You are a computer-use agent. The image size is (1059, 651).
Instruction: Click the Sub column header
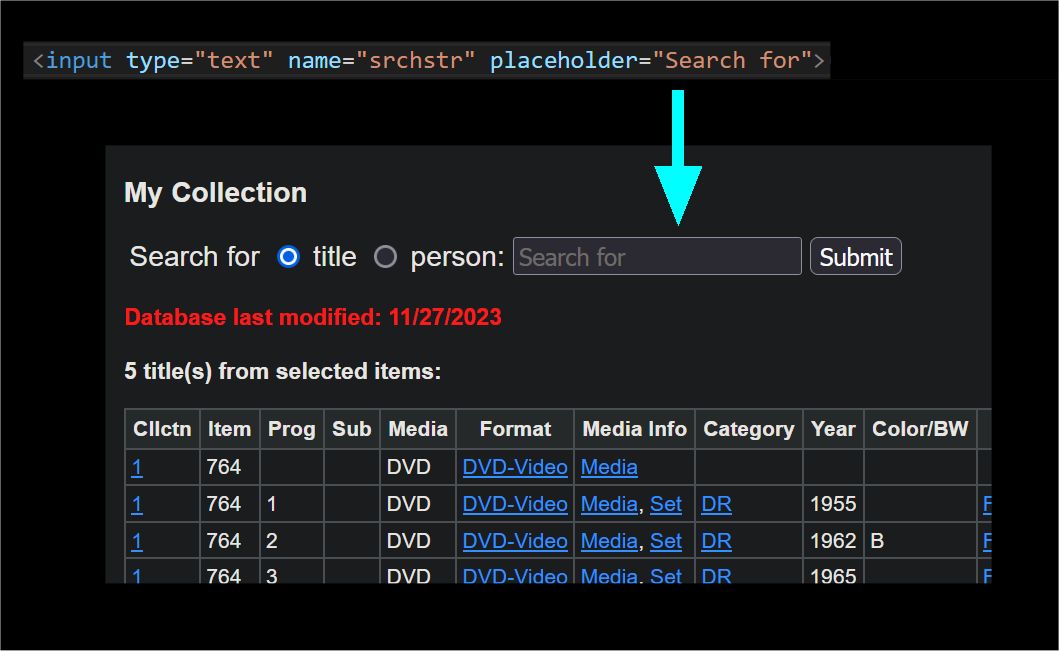[x=352, y=429]
